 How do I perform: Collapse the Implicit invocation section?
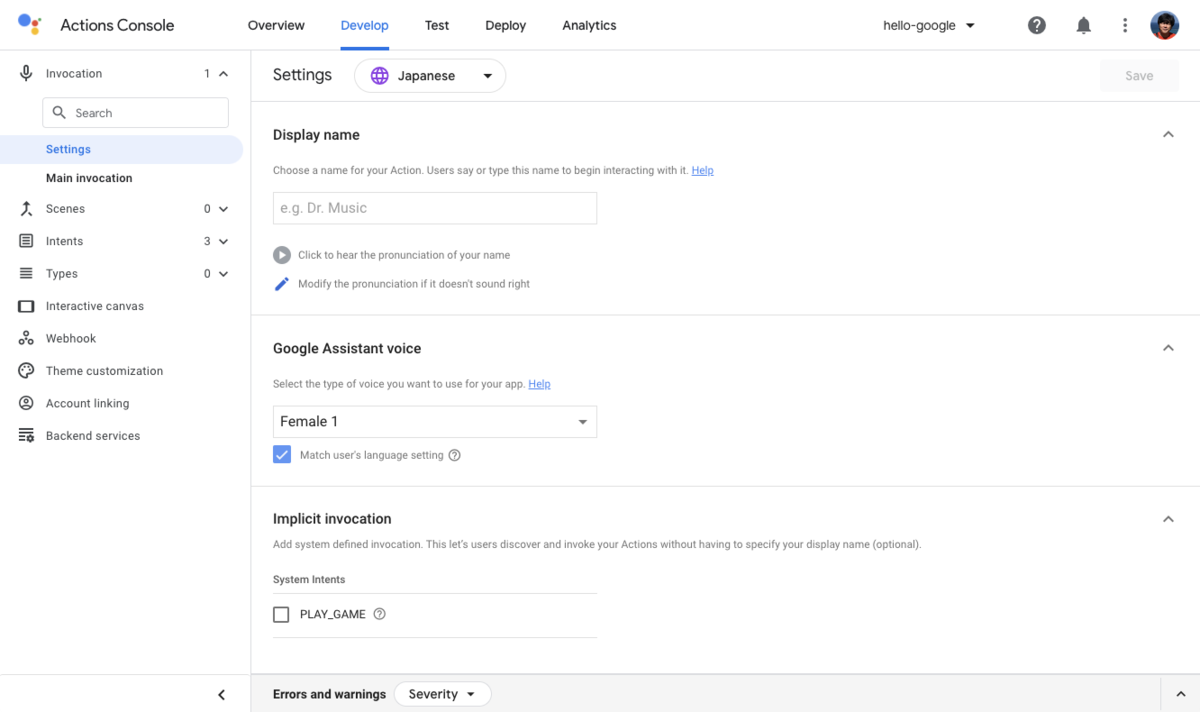(1168, 519)
